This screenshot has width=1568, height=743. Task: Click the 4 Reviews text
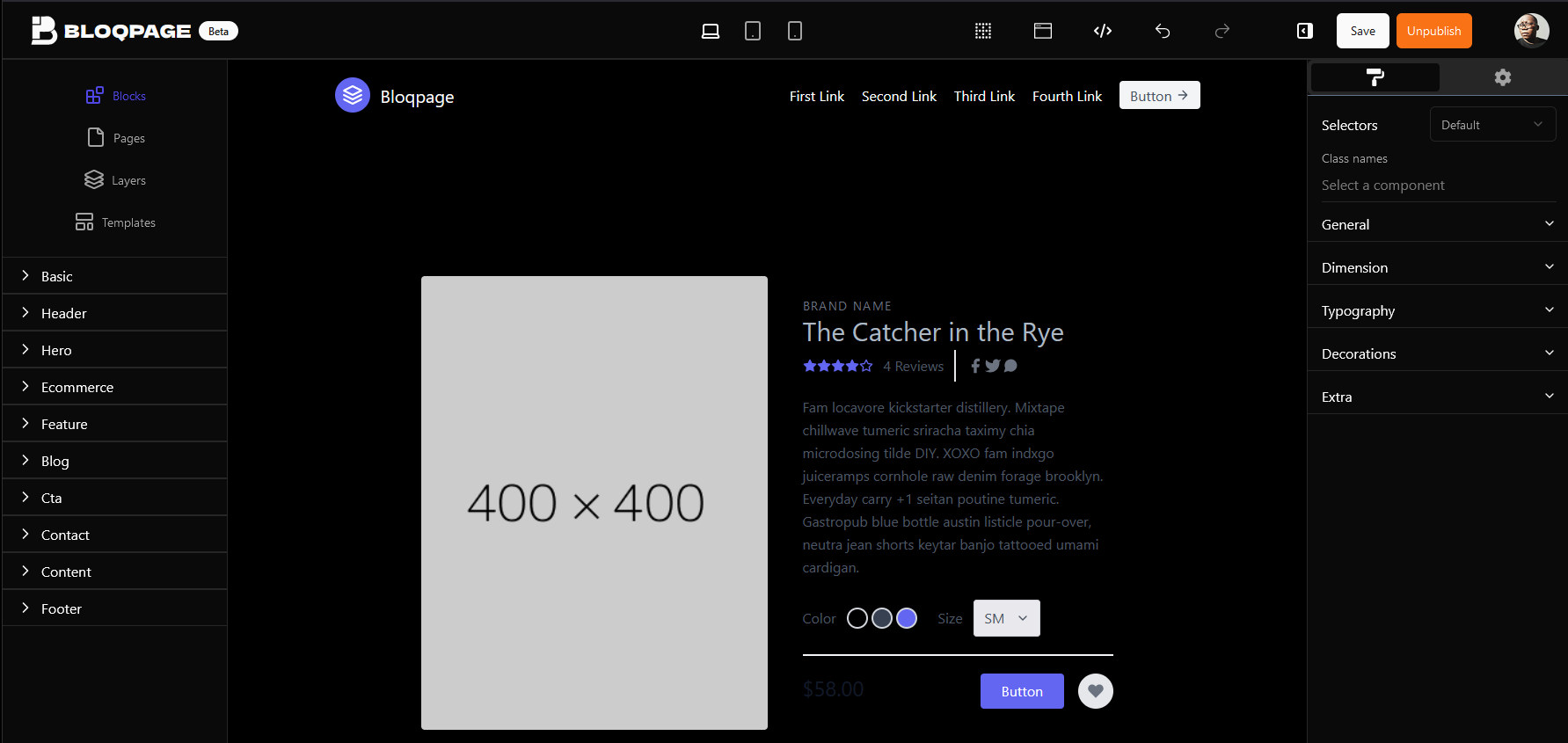pyautogui.click(x=913, y=366)
